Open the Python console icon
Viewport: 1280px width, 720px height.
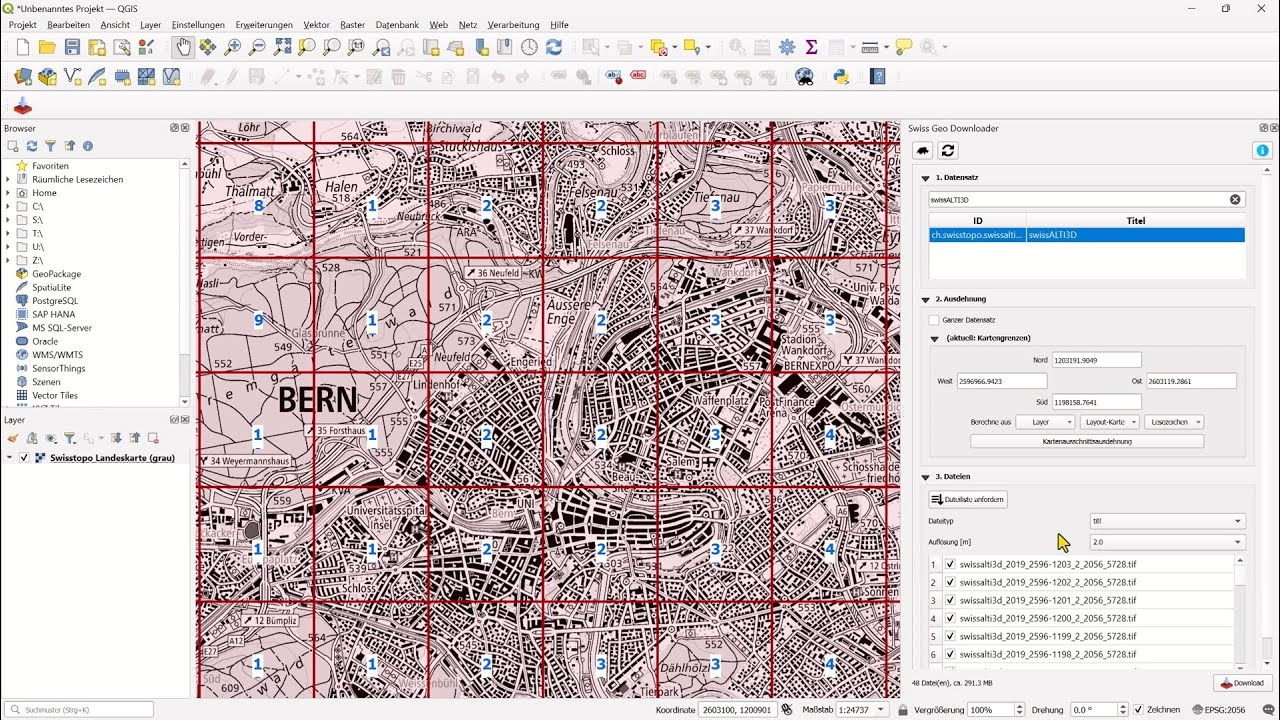(841, 76)
